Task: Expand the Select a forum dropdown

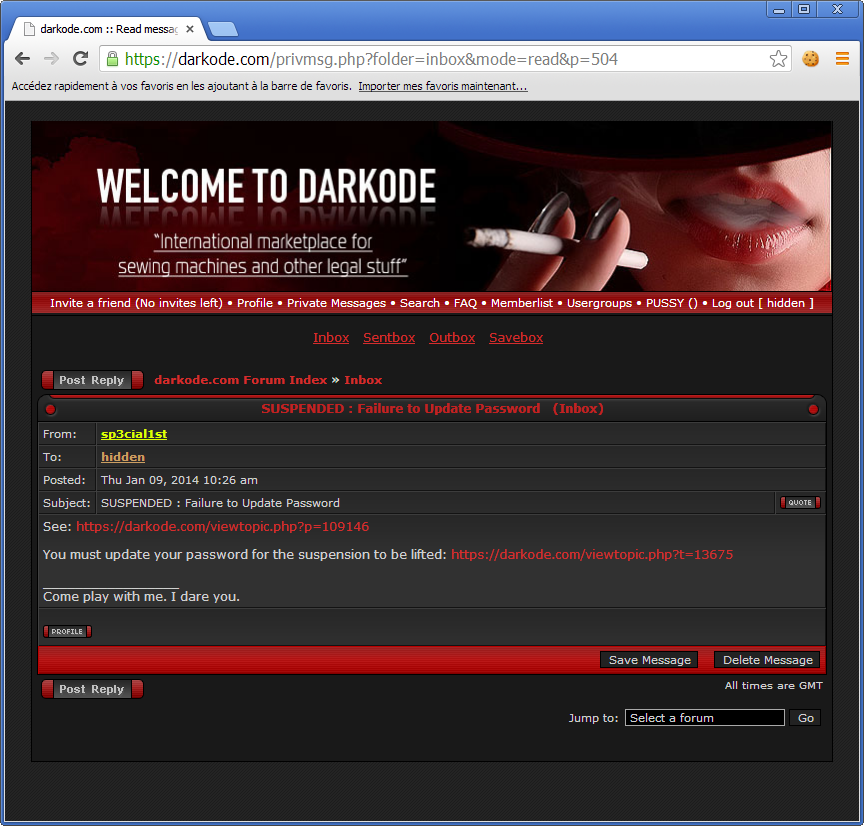Action: click(x=704, y=718)
